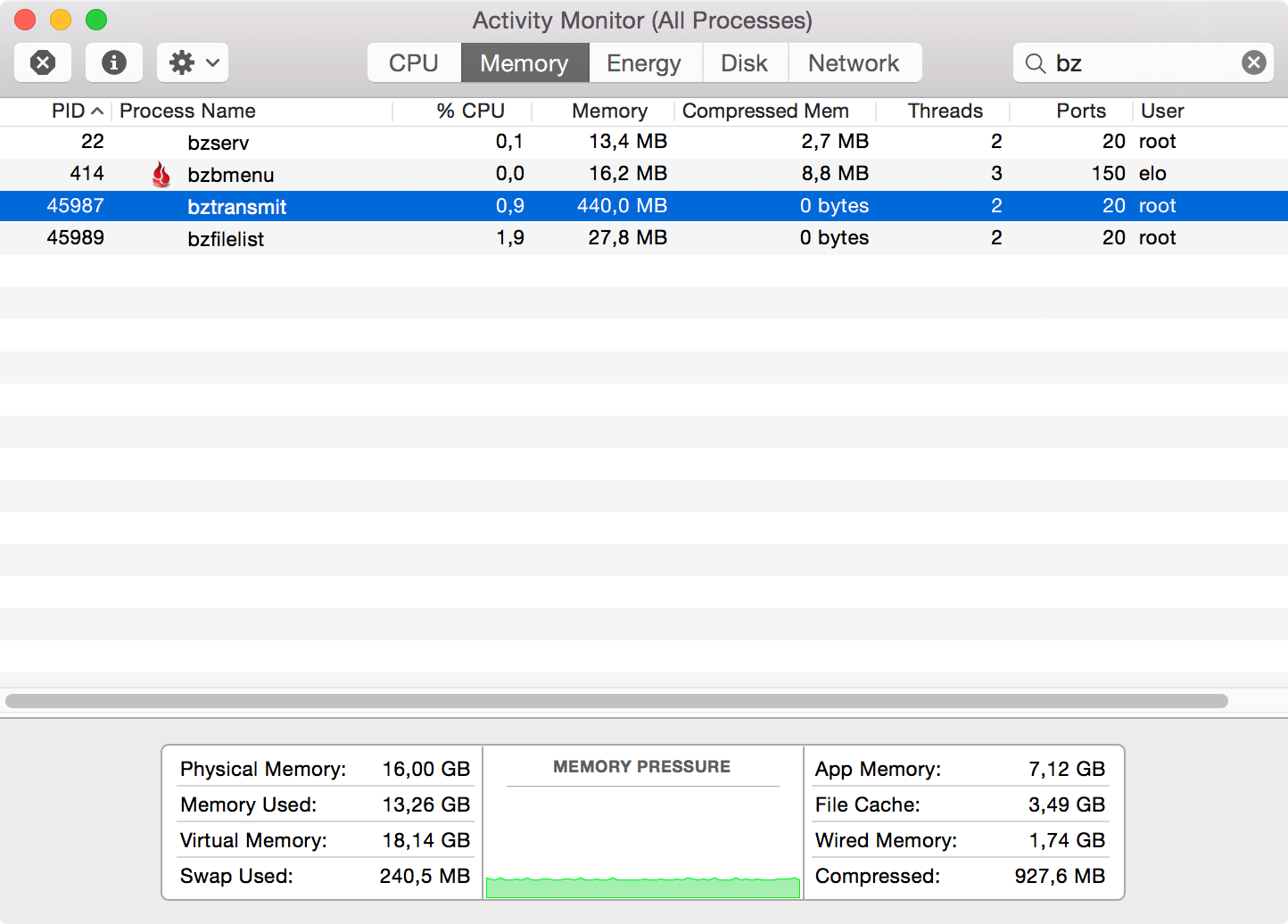Click the magnifying glass search icon

coord(1035,63)
